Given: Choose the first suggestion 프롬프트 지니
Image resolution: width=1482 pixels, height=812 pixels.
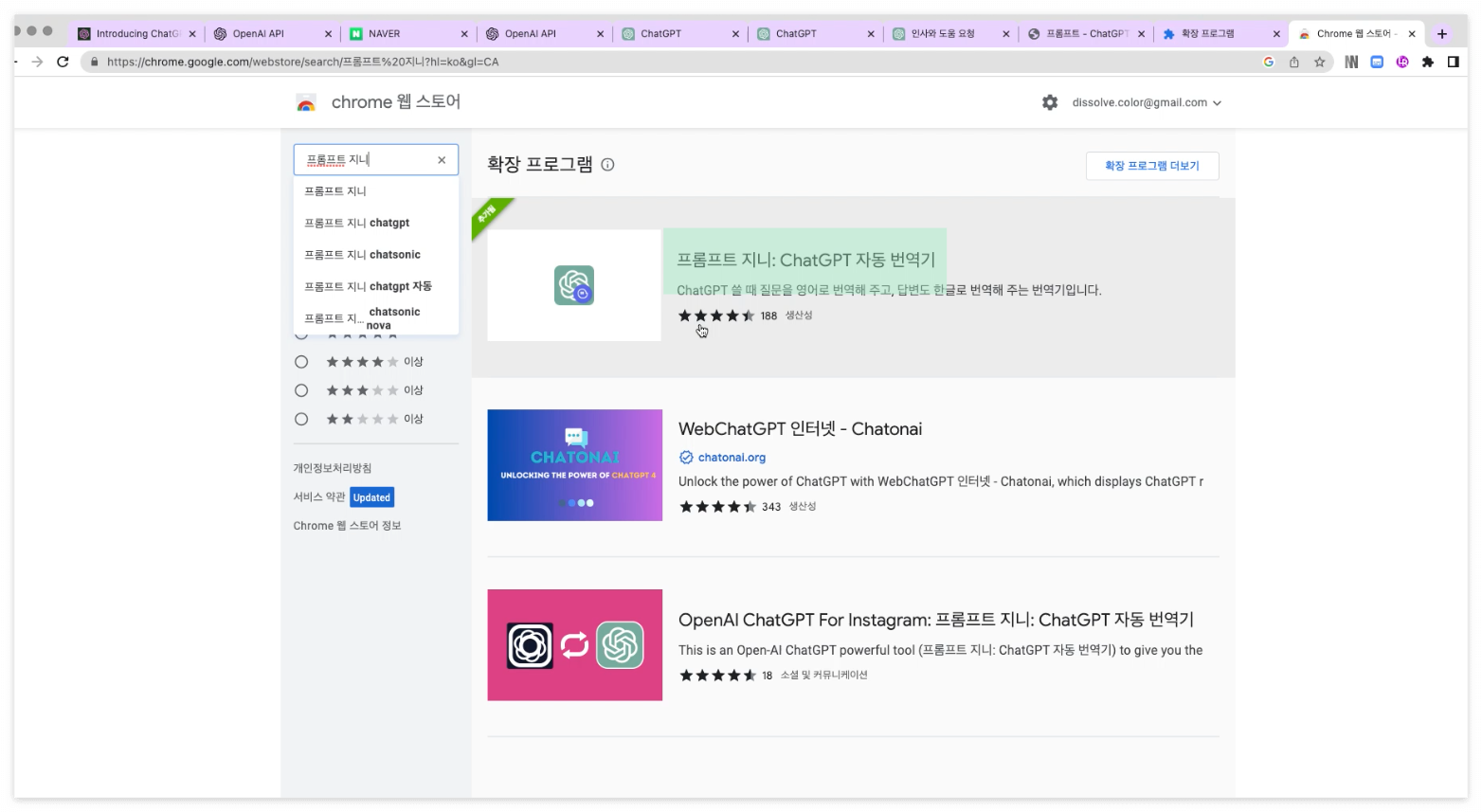Looking at the screenshot, I should click(376, 191).
